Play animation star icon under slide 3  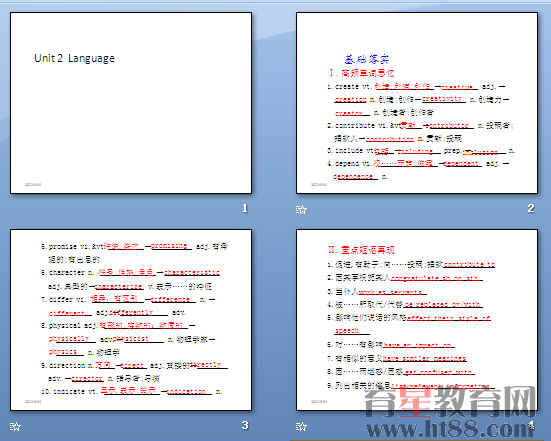coord(15,427)
